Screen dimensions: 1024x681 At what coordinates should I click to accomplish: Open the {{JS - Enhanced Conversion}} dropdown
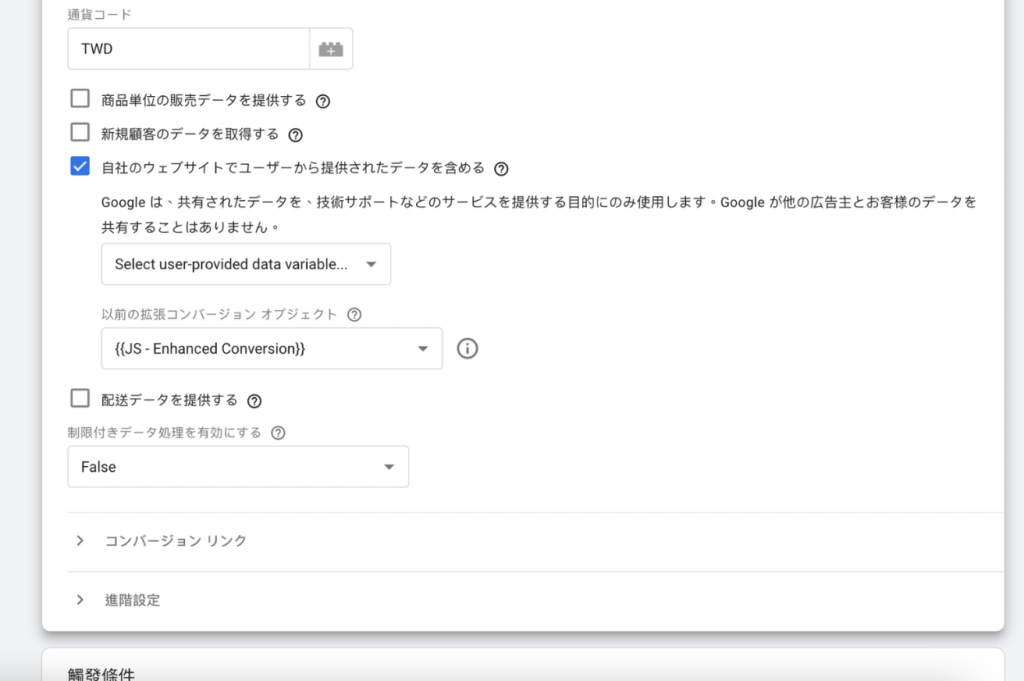tap(271, 349)
